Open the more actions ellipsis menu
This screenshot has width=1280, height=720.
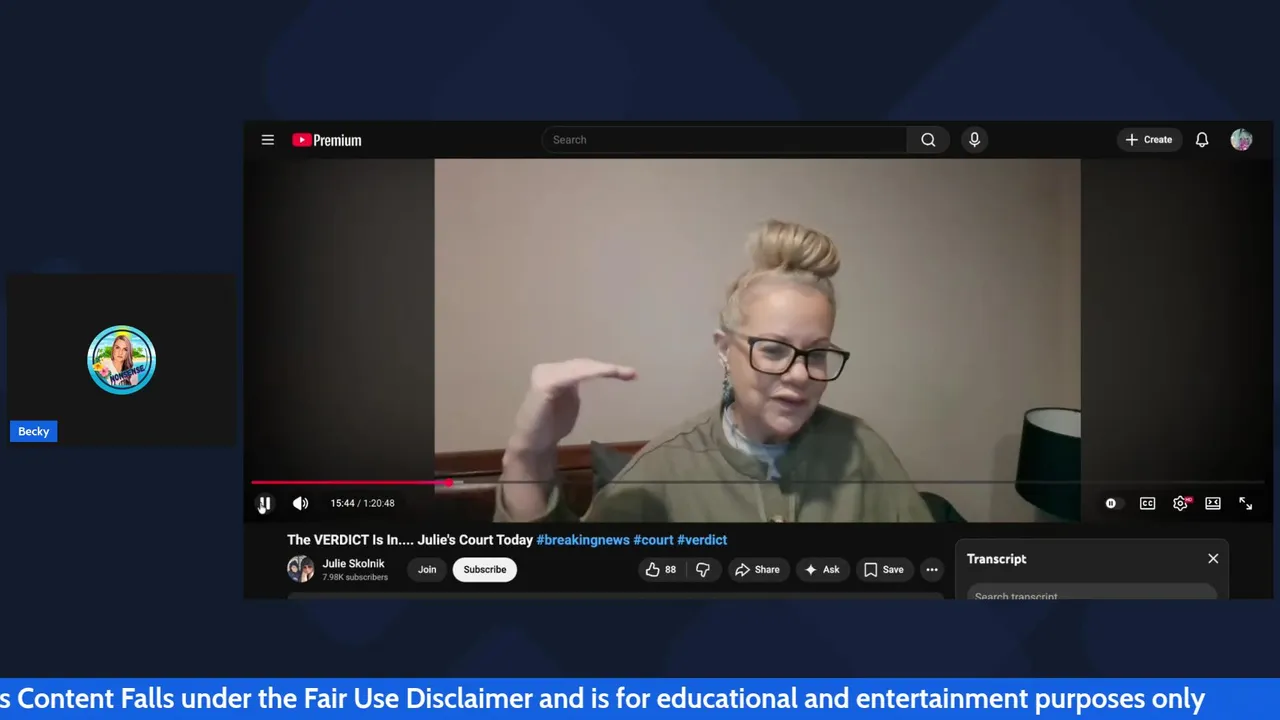(932, 569)
